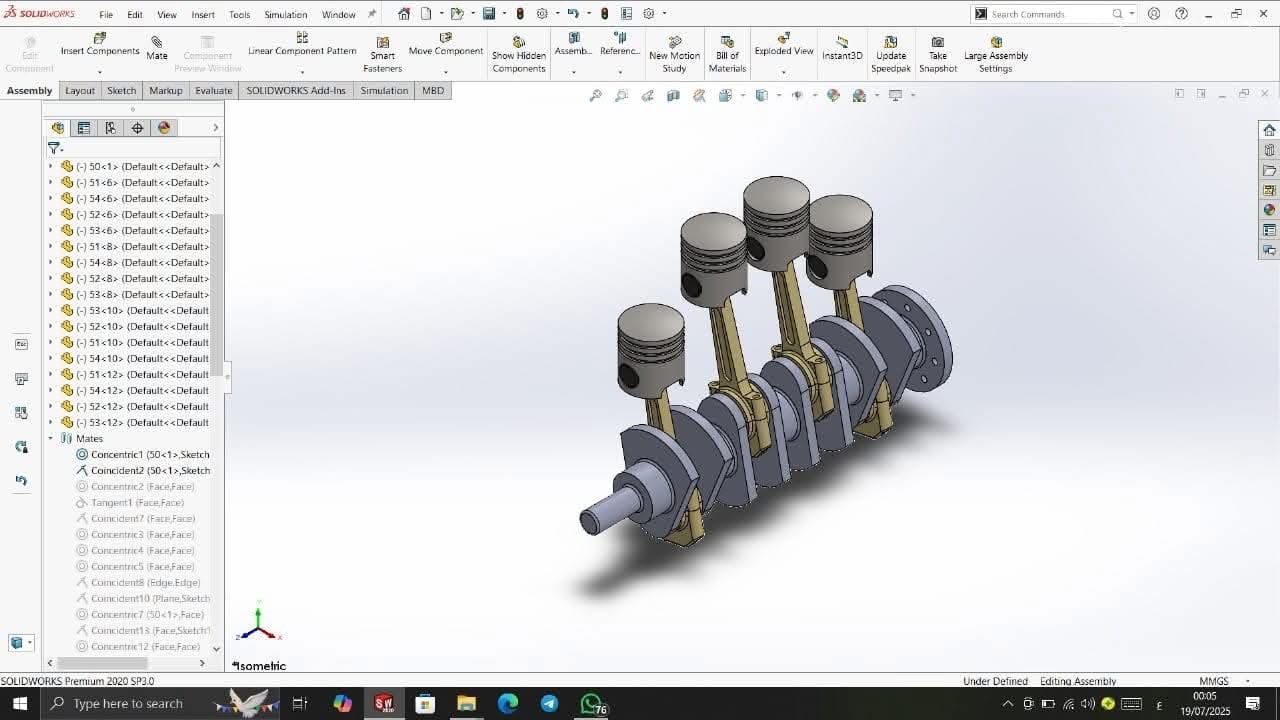
Task: Open Large Assembly Settings
Action: pos(996,55)
